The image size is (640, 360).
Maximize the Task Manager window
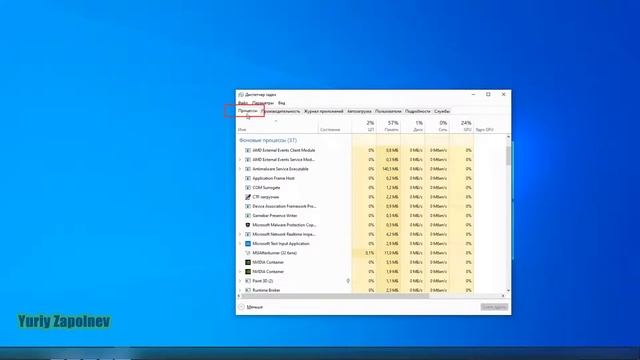click(488, 94)
